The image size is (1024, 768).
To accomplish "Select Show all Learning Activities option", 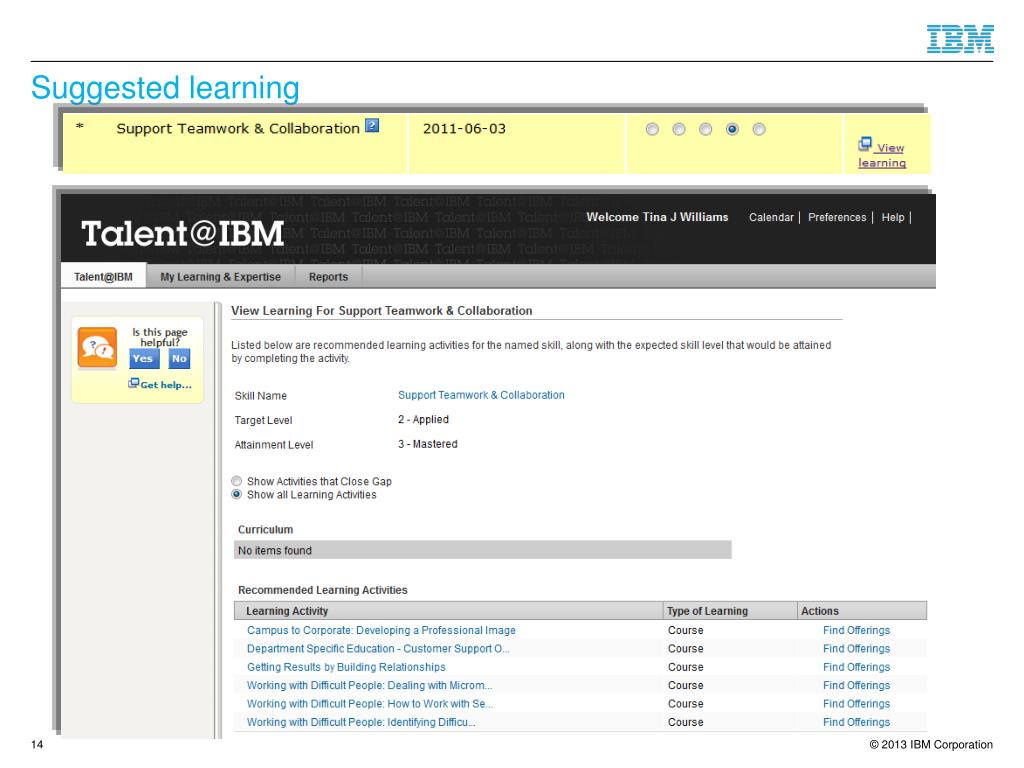I will click(236, 494).
